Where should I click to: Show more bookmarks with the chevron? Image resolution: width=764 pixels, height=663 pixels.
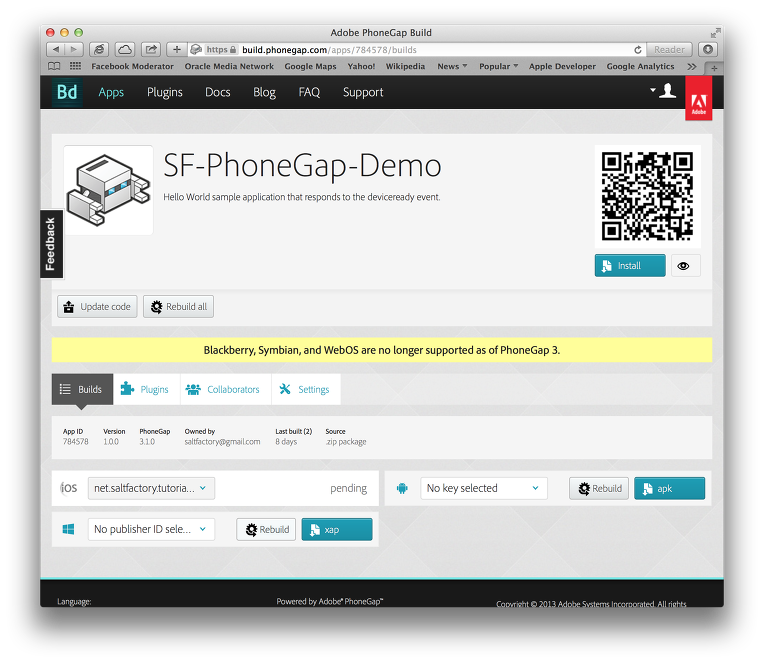[691, 66]
